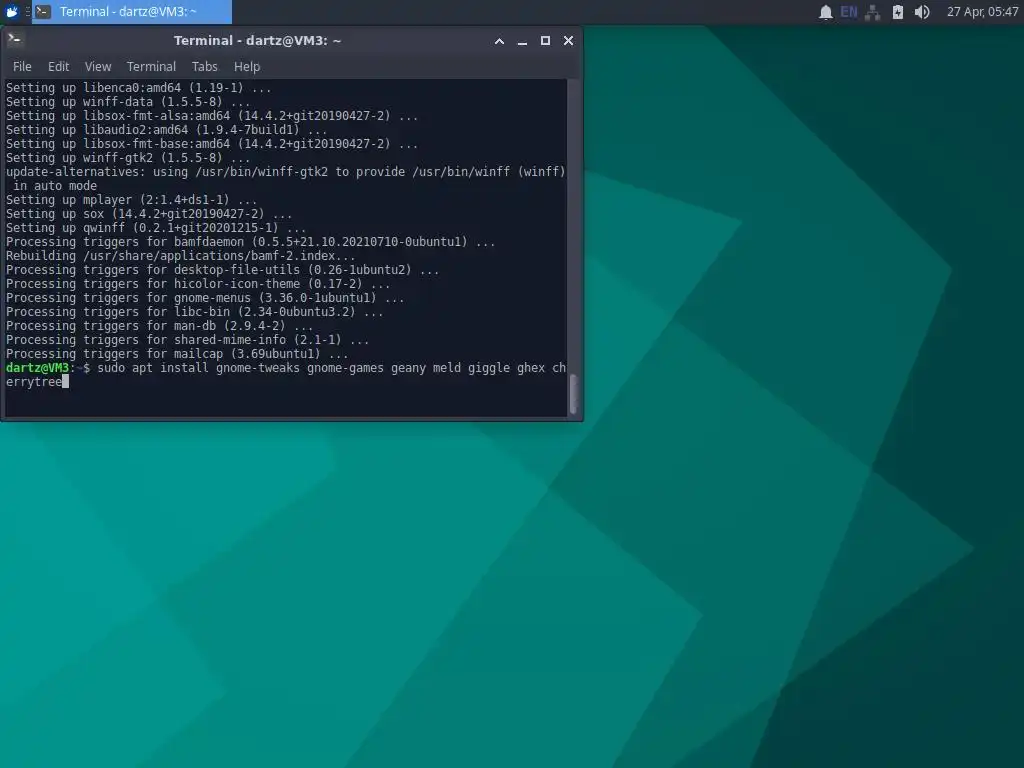Open the Tabs menu
1024x768 pixels.
tap(204, 67)
